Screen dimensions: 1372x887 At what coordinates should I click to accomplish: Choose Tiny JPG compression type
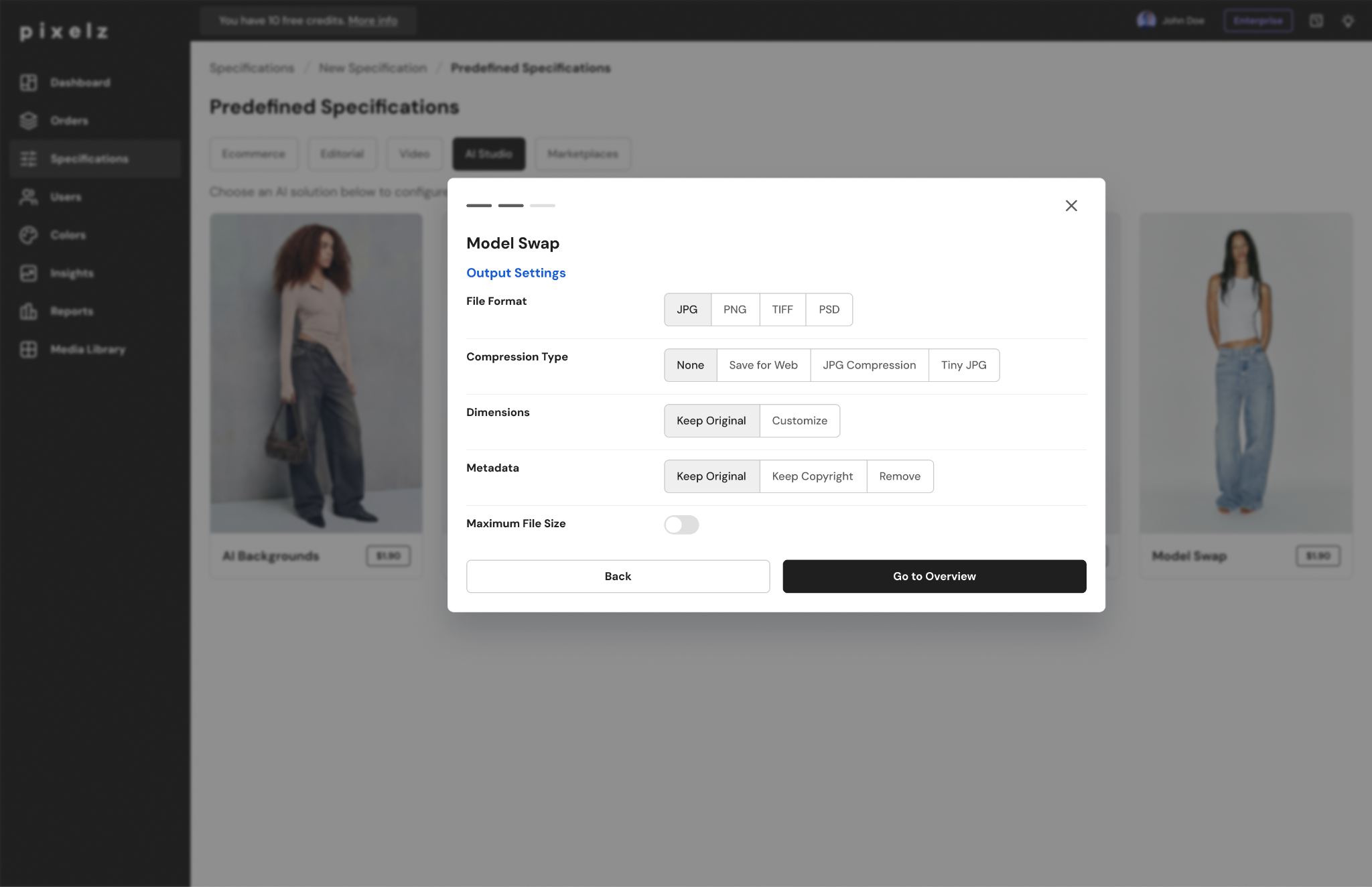coord(963,365)
